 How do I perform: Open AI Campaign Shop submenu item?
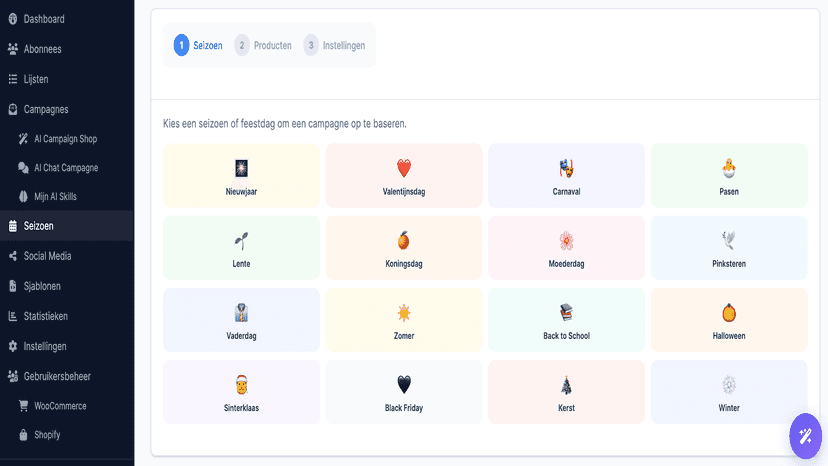pyautogui.click(x=67, y=139)
